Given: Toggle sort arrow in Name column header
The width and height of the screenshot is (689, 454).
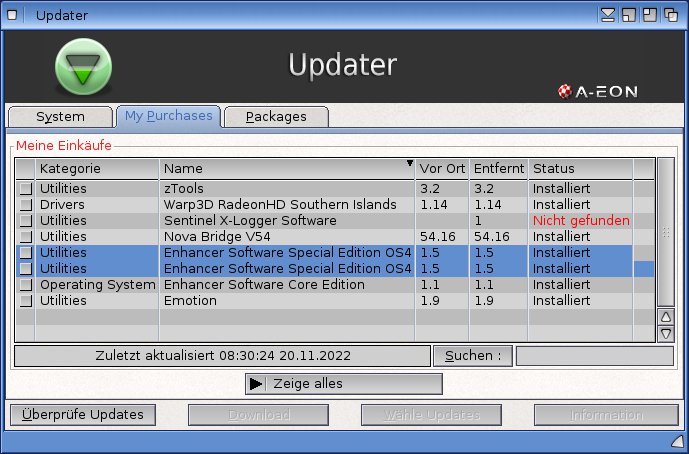Looking at the screenshot, I should [410, 163].
